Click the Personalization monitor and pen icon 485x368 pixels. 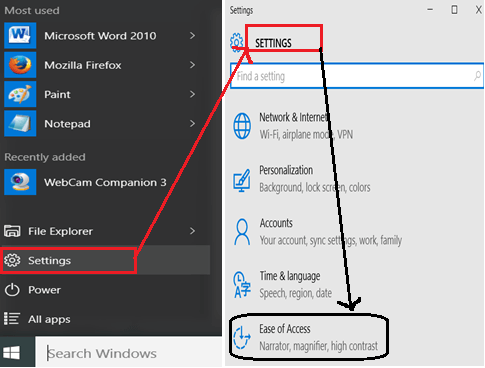tap(242, 180)
